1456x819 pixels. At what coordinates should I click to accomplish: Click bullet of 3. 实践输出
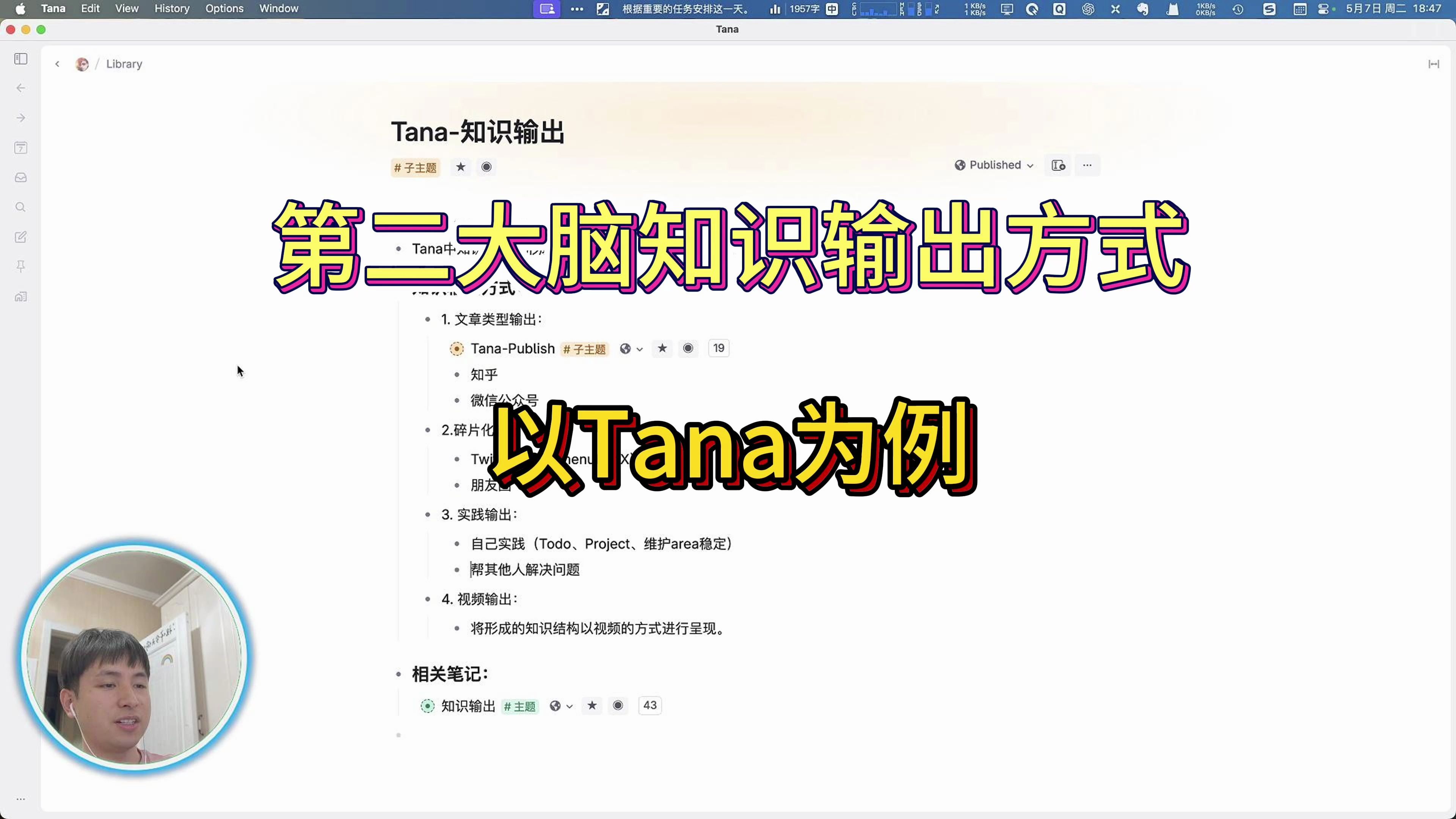(428, 515)
